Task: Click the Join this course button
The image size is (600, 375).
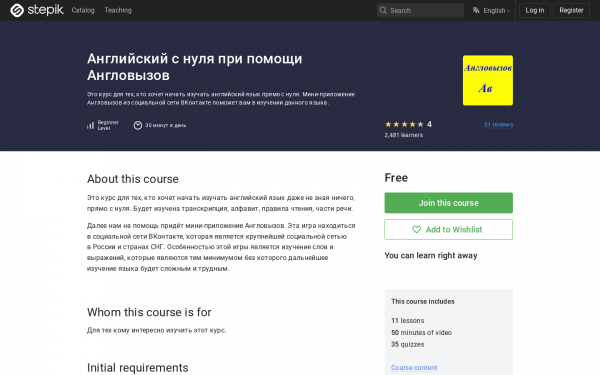Action: click(448, 203)
